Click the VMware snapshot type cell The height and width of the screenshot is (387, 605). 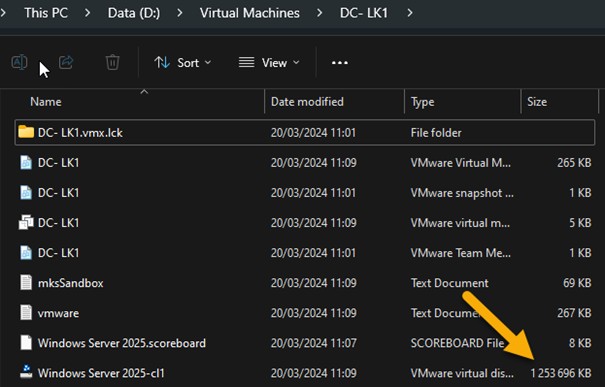point(462,193)
